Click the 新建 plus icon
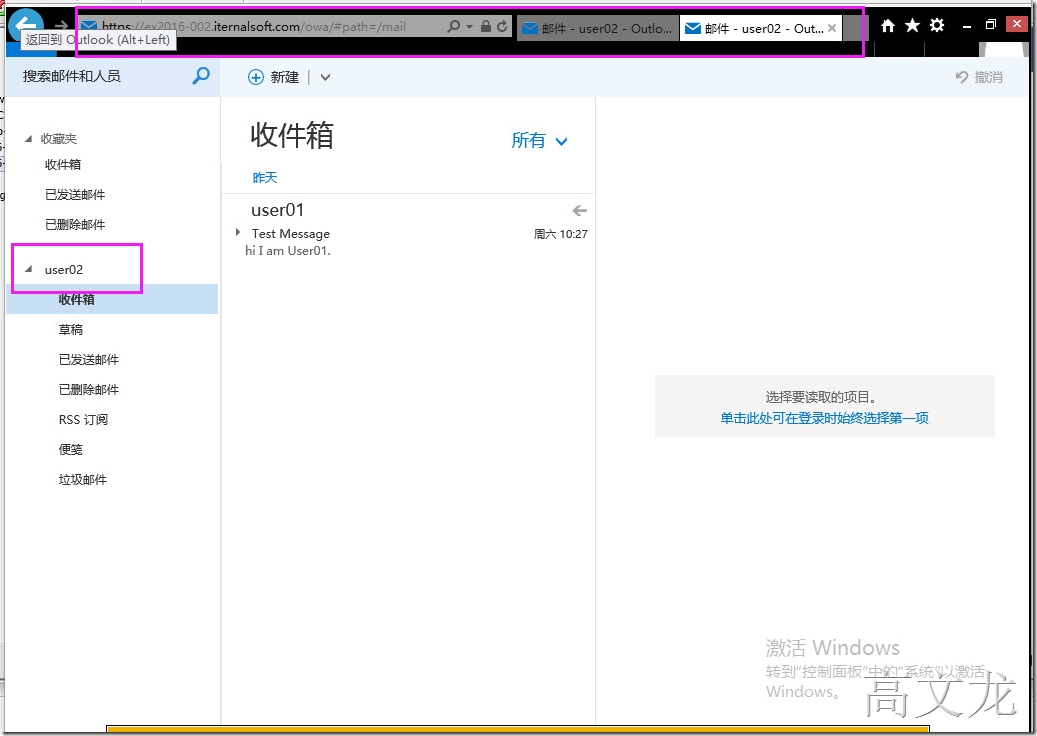Viewport: 1037px width, 736px height. pos(255,77)
